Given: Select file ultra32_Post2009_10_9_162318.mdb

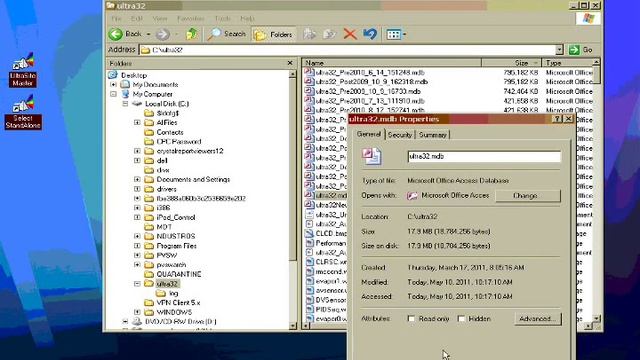Looking at the screenshot, I should coord(371,82).
